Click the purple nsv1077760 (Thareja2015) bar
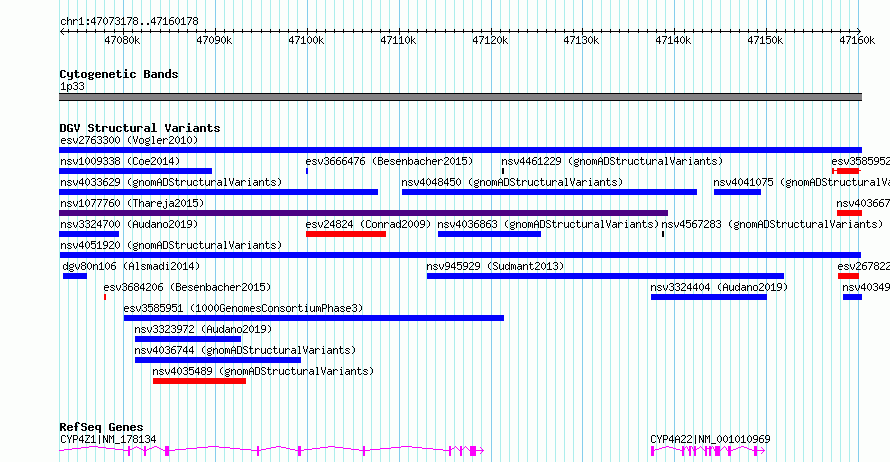This screenshot has height=462, width=890. click(363, 213)
